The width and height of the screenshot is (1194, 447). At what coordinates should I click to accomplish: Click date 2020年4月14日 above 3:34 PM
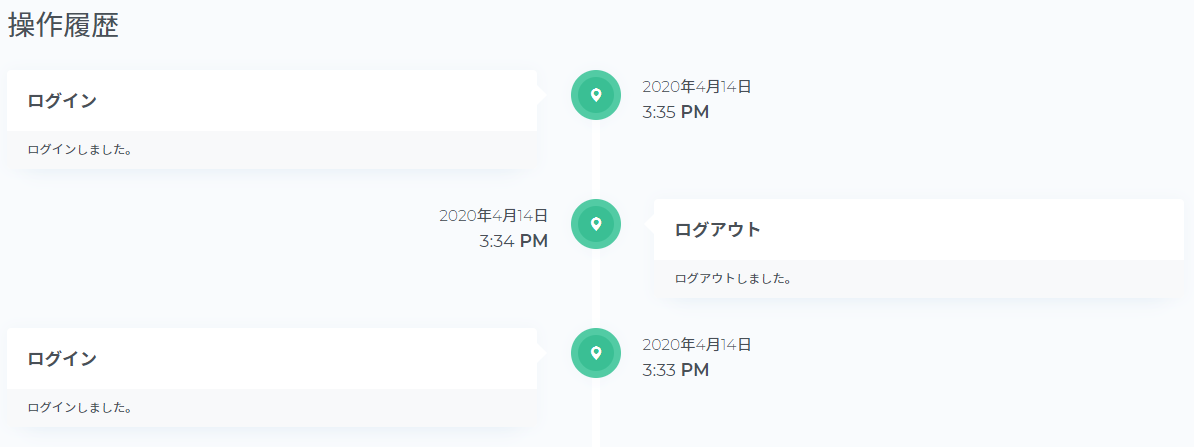coord(493,216)
